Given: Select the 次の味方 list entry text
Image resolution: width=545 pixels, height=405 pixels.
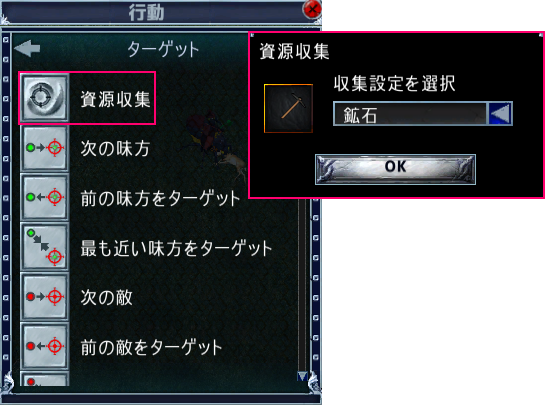Looking at the screenshot, I should 115,148.
